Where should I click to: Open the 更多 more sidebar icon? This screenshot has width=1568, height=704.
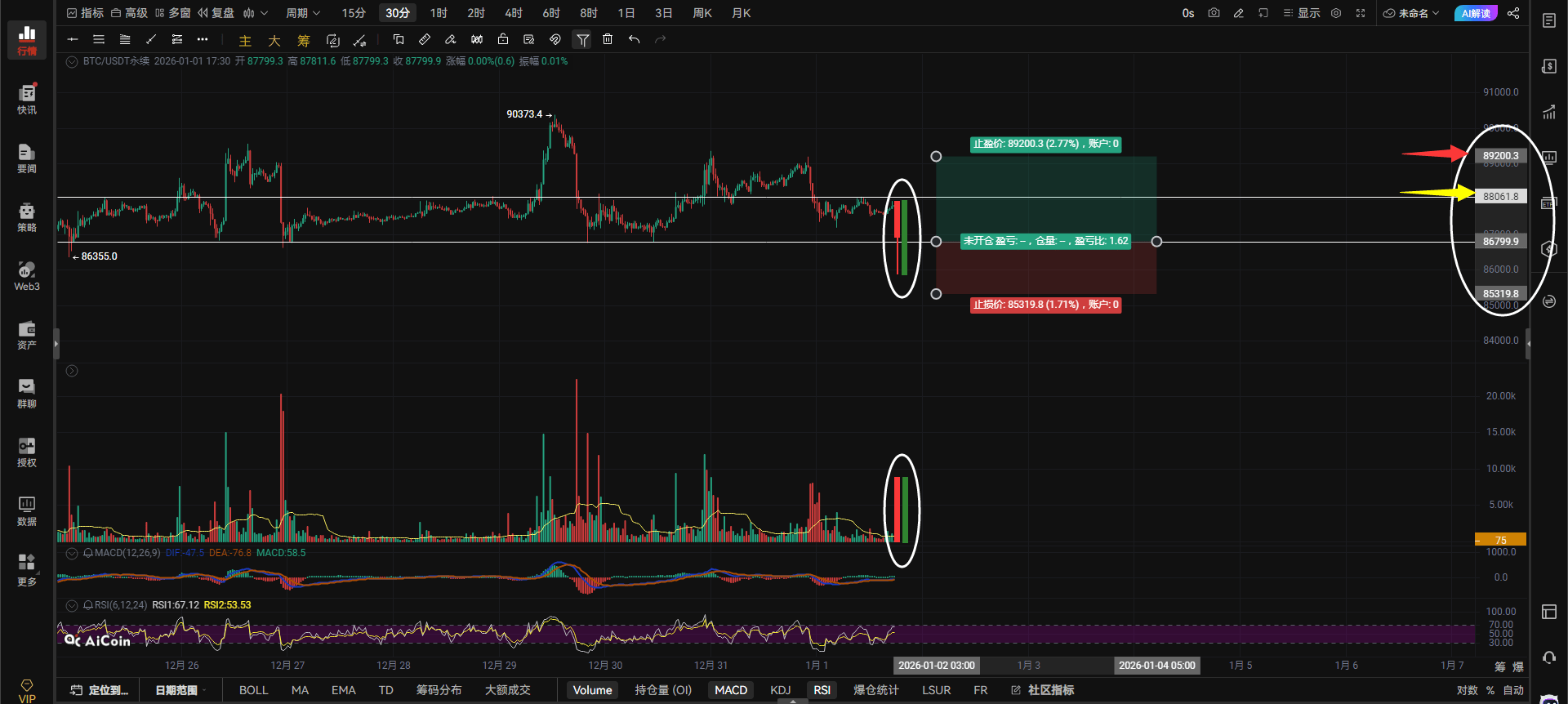[x=27, y=569]
